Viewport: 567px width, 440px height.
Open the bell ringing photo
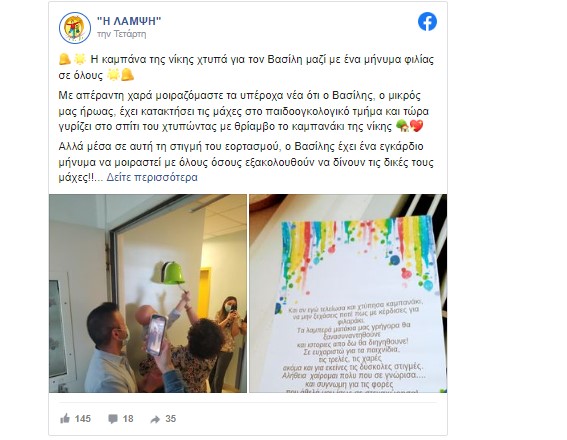point(148,293)
